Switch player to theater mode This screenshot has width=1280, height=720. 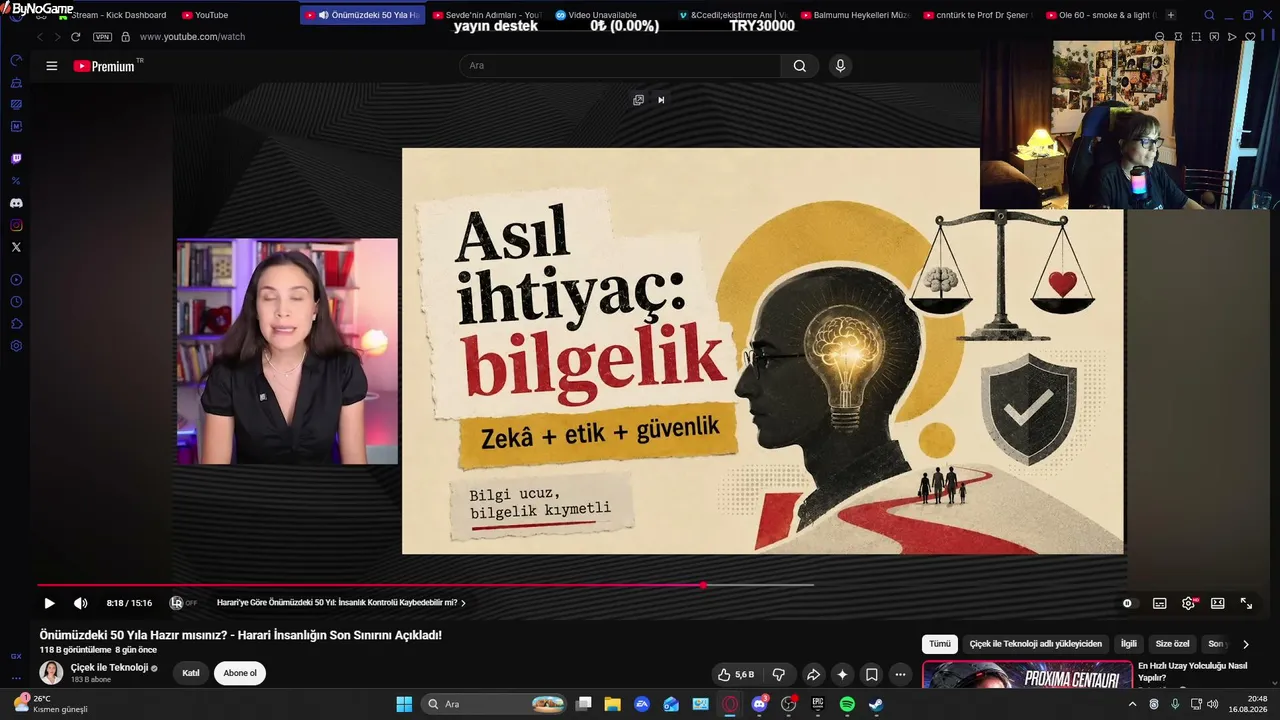tap(1218, 603)
